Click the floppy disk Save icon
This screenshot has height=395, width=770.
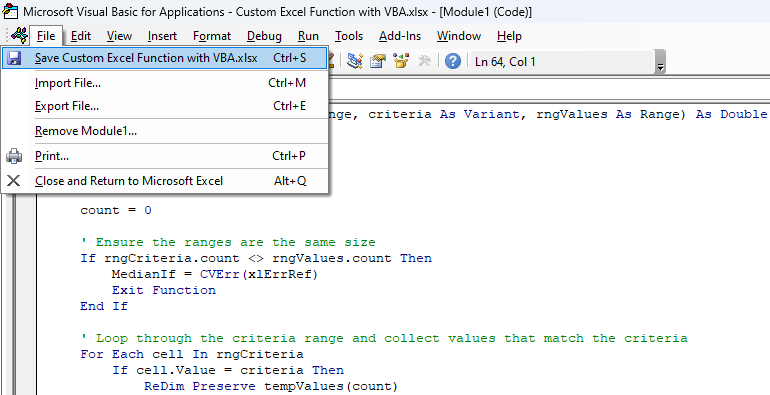pyautogui.click(x=14, y=58)
